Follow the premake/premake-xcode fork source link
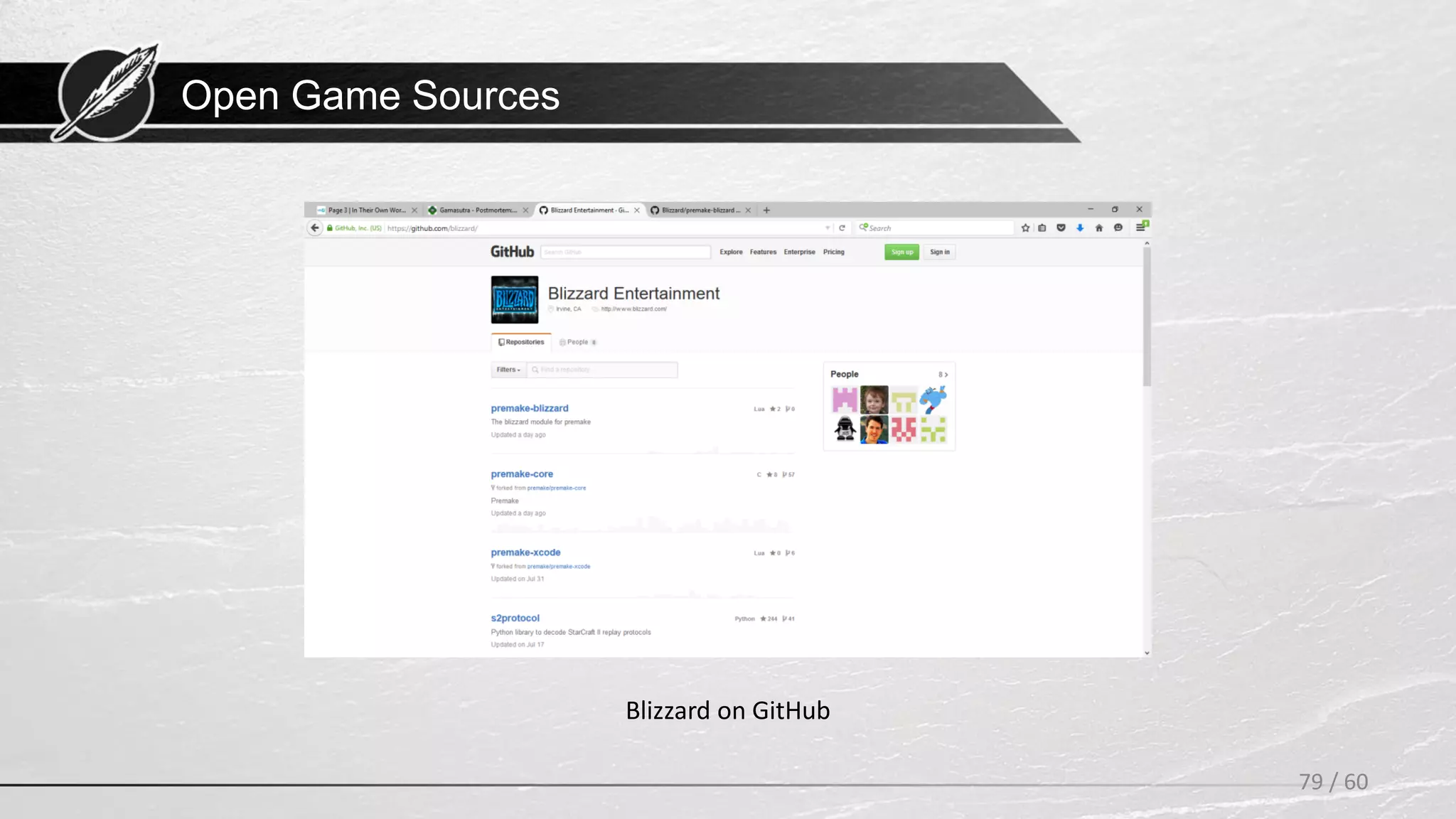 pyautogui.click(x=559, y=567)
